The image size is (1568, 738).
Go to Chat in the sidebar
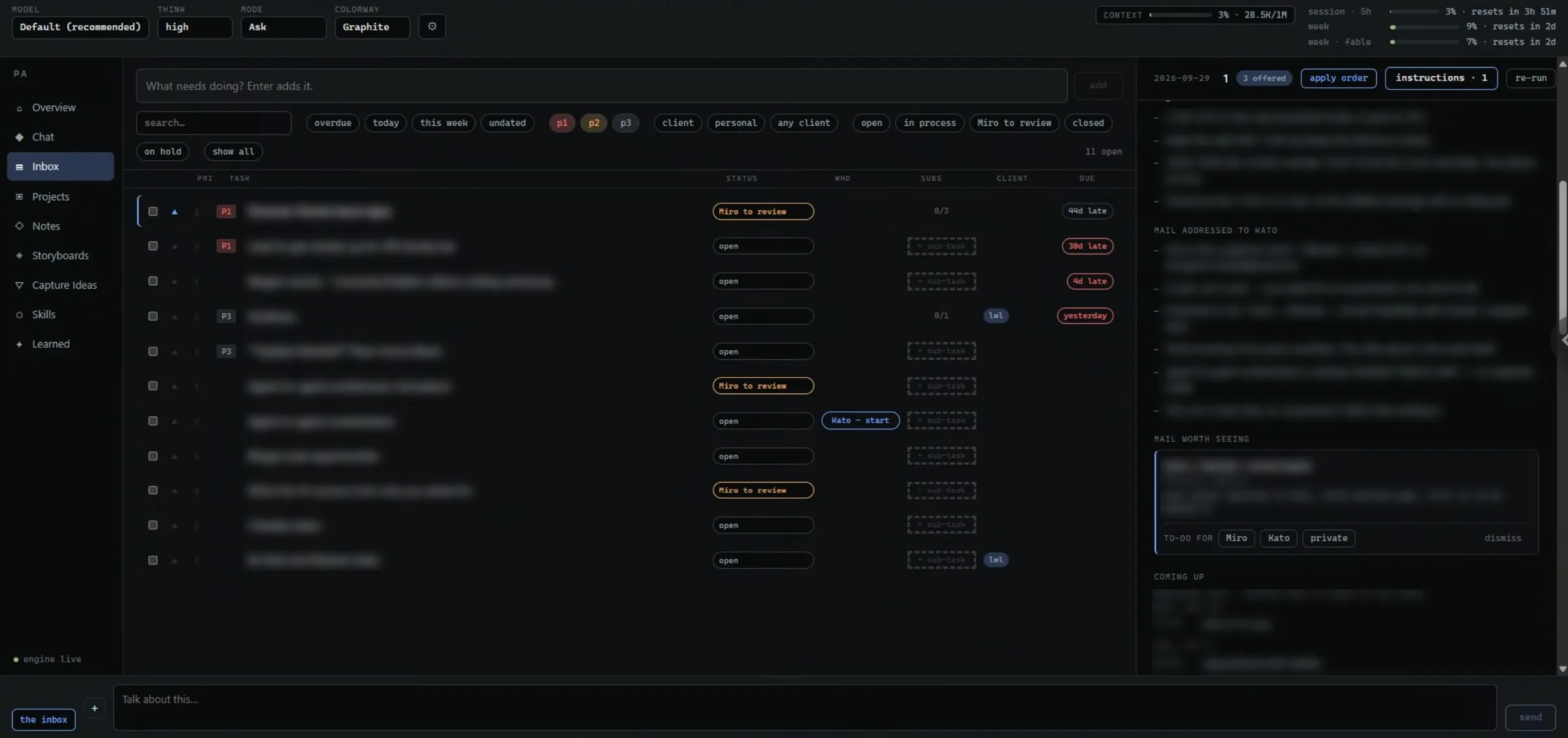coord(43,137)
